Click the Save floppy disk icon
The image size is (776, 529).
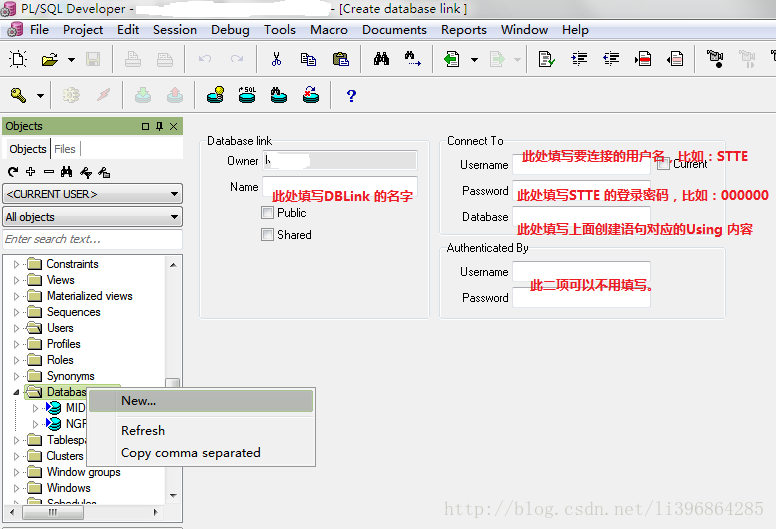[x=93, y=59]
